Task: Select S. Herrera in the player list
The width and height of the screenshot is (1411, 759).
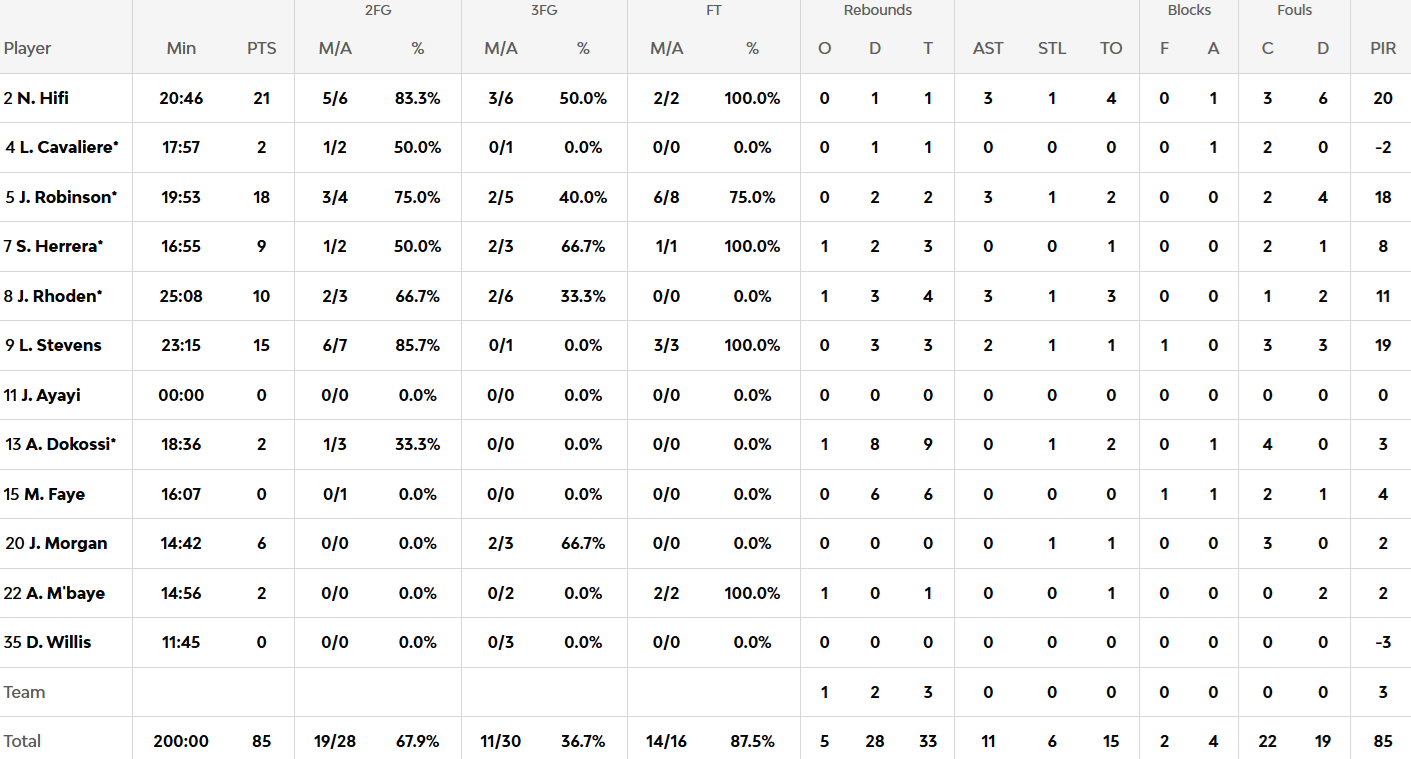Action: (60, 246)
